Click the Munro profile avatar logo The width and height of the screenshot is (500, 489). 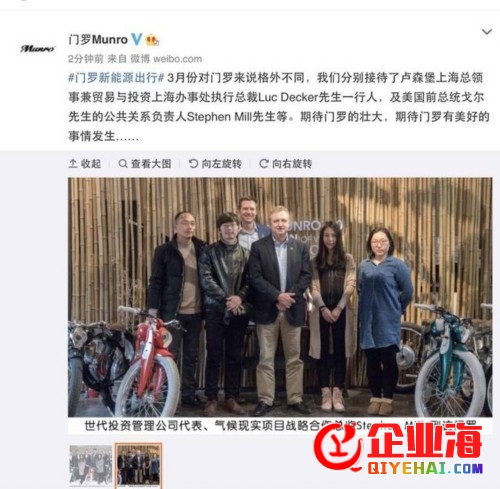pos(37,49)
